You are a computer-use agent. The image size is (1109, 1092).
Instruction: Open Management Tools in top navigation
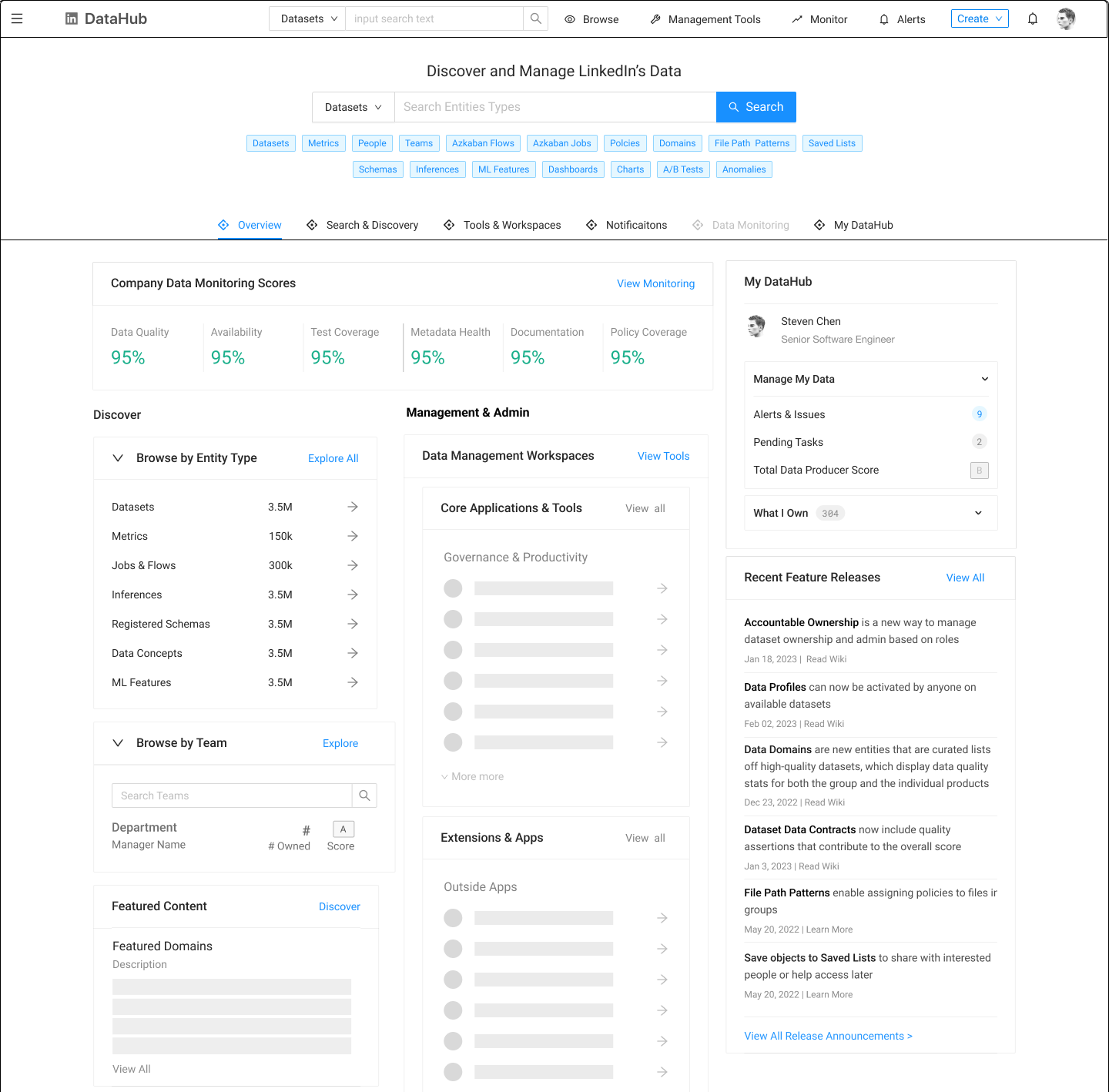click(705, 19)
